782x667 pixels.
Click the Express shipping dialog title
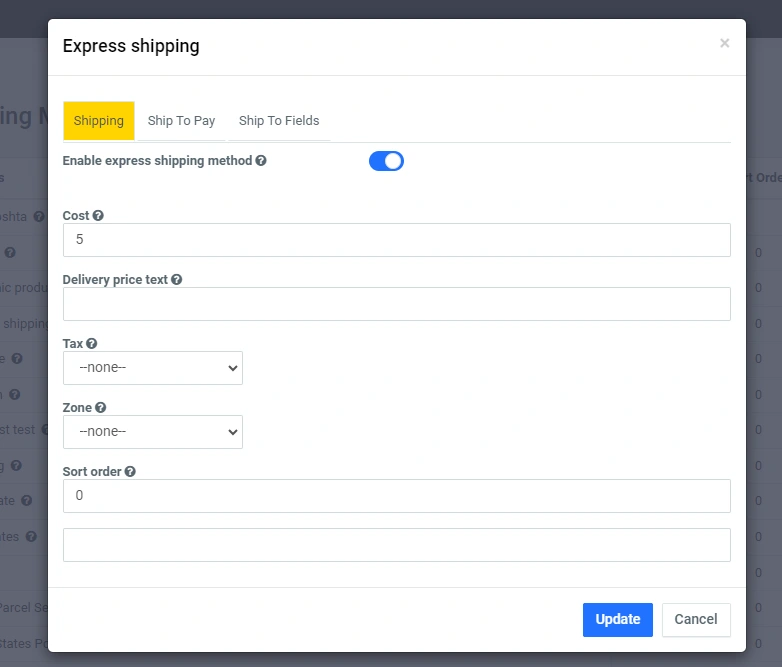click(x=131, y=46)
